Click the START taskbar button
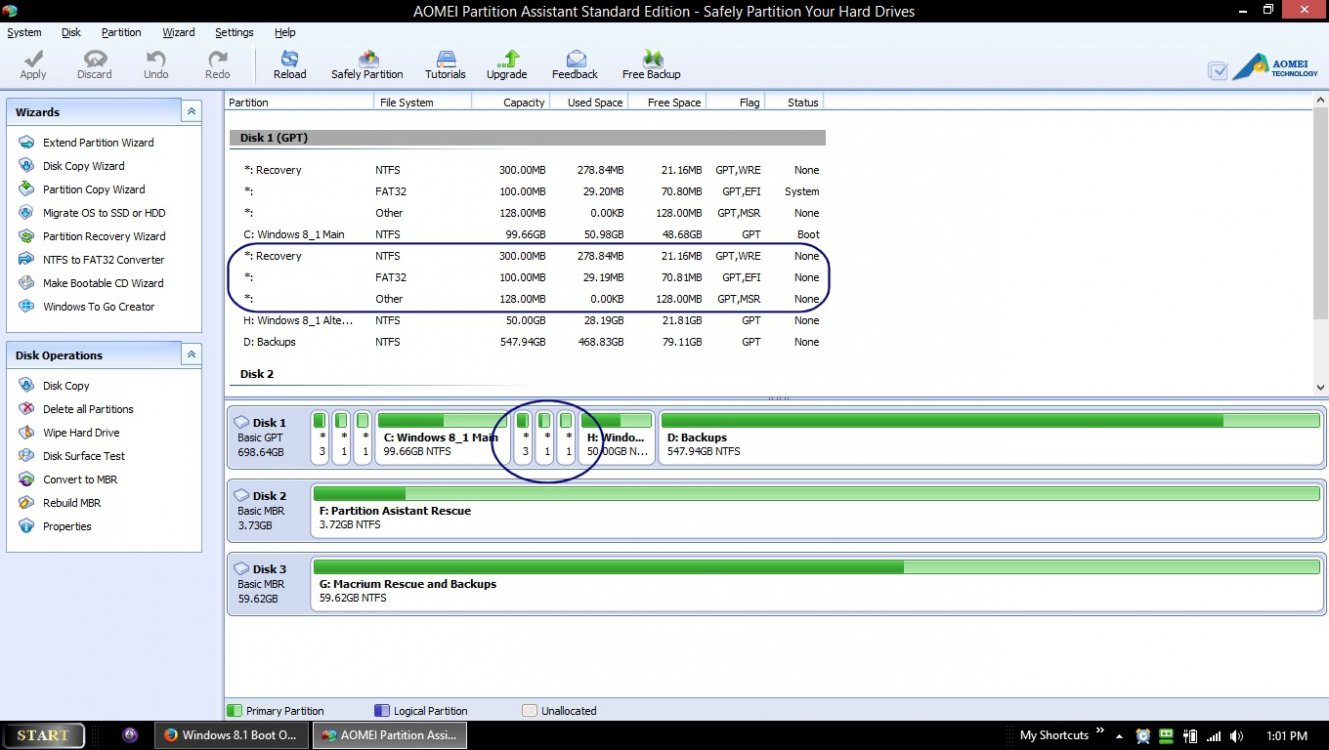This screenshot has width=1329, height=750. click(42, 735)
